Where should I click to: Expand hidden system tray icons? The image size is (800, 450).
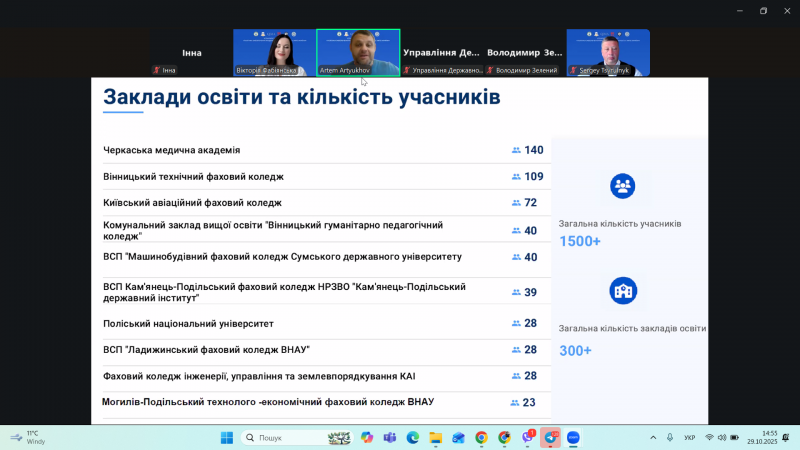pos(653,438)
